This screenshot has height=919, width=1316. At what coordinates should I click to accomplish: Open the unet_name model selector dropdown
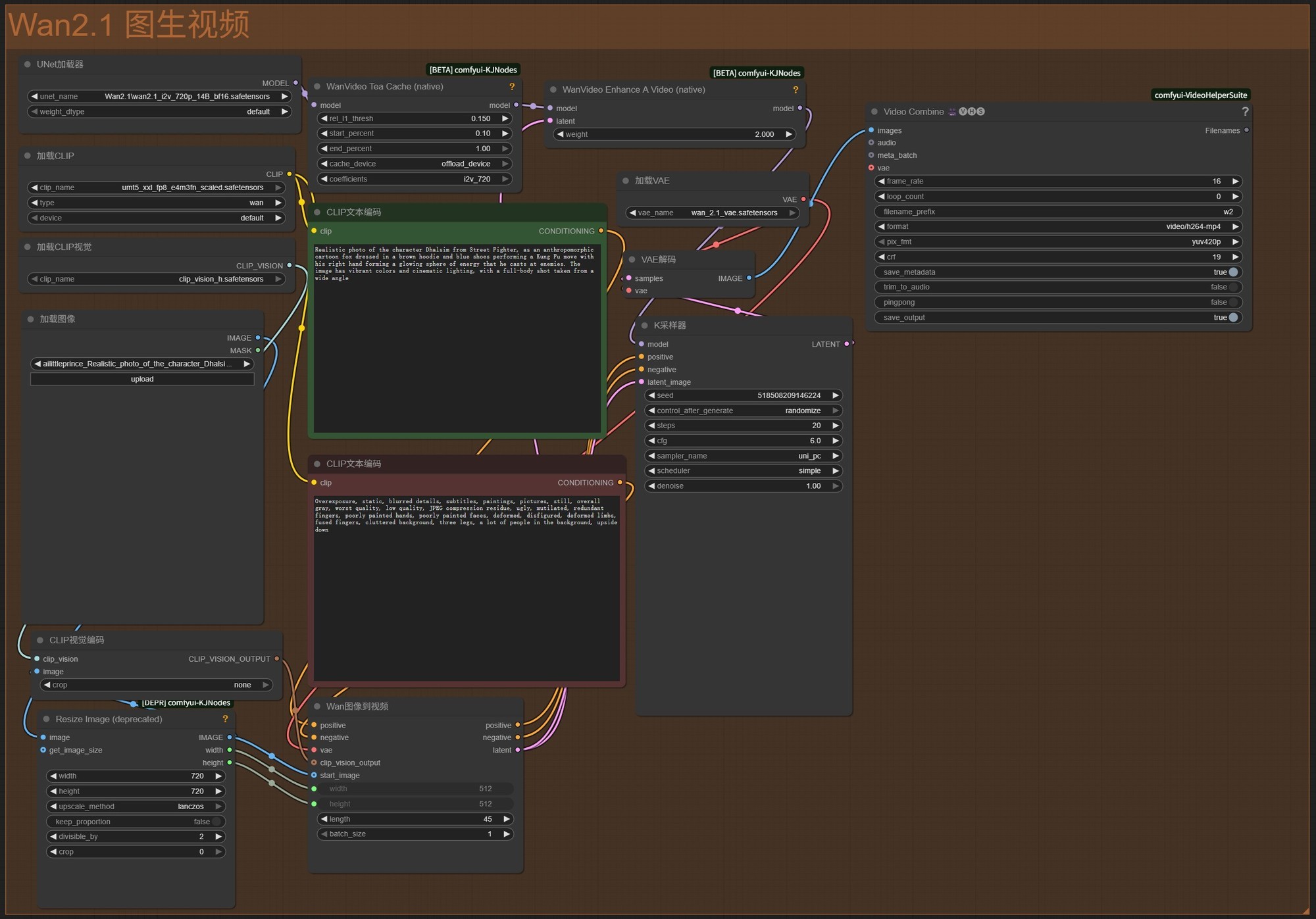click(159, 97)
